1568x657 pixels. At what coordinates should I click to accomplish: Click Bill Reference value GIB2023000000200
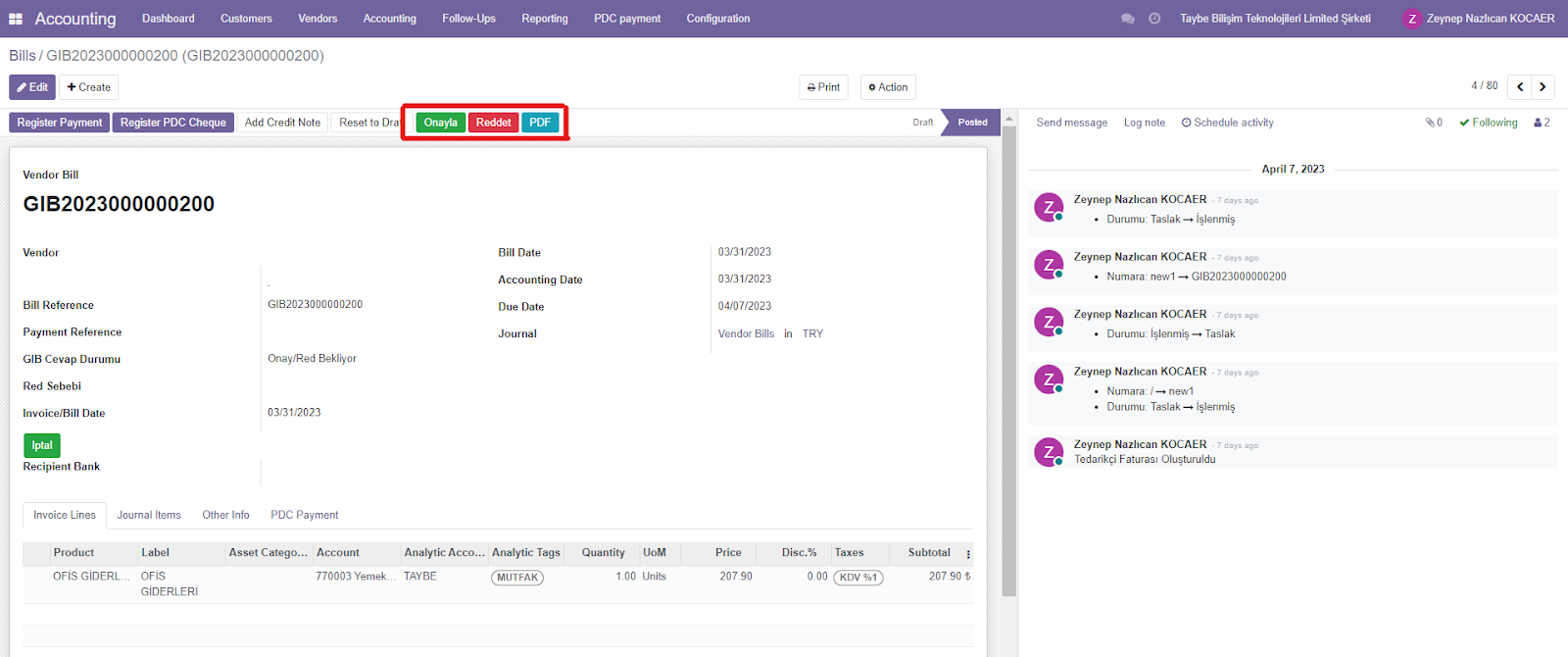315,305
